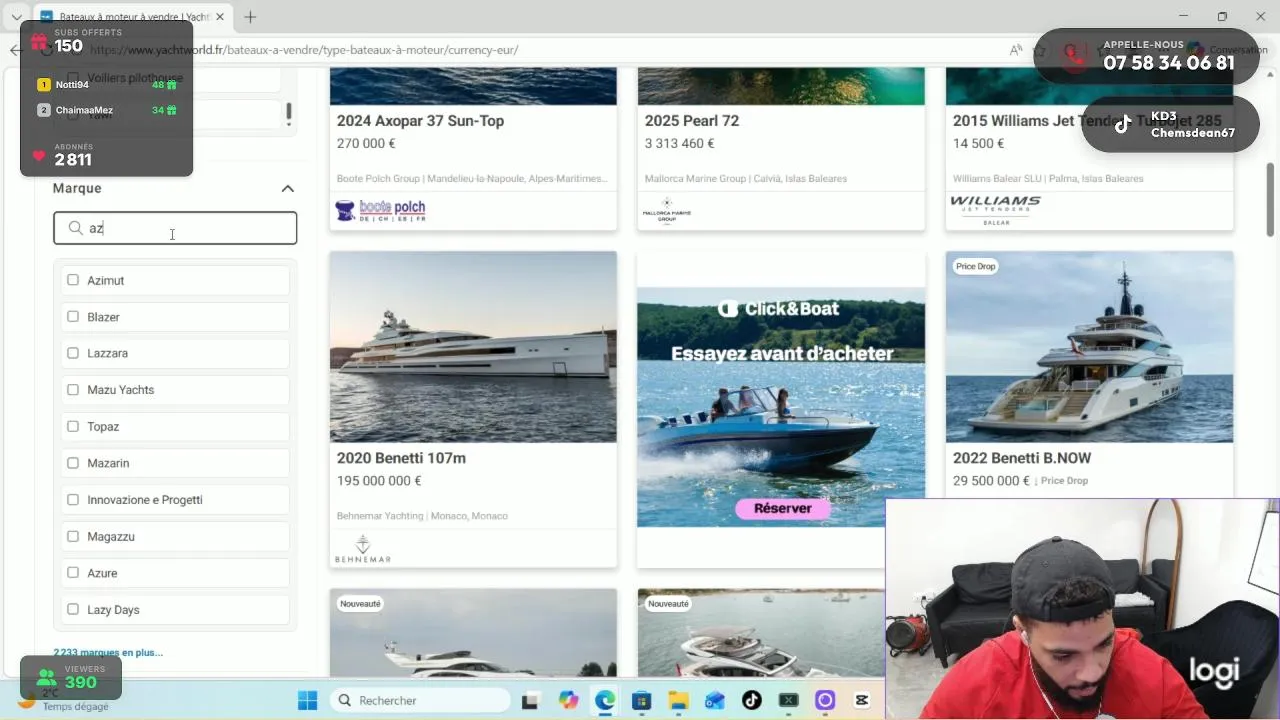The height and width of the screenshot is (720, 1280).
Task: Open the 2025 Pearl 72 listing title
Action: click(x=692, y=120)
